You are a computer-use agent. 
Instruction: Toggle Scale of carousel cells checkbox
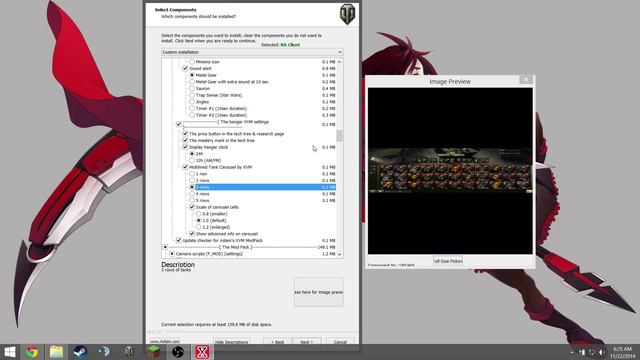coord(192,207)
